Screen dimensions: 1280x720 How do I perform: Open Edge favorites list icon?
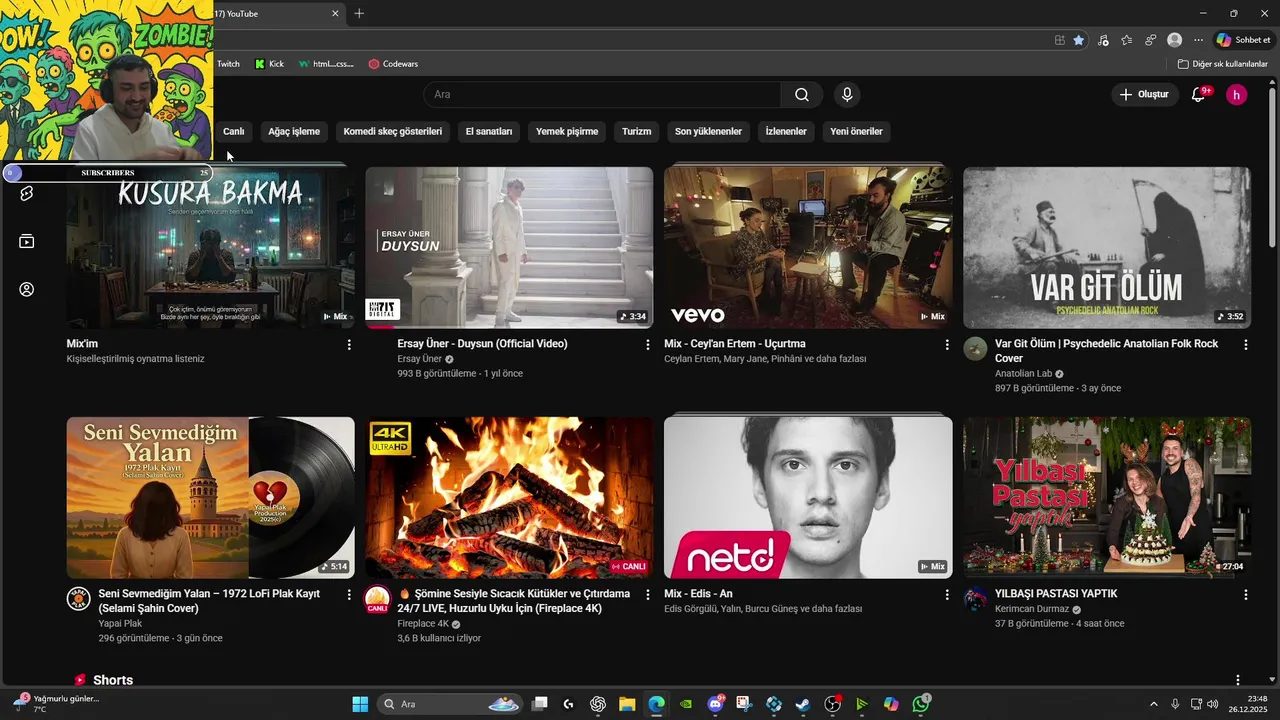click(x=1127, y=40)
